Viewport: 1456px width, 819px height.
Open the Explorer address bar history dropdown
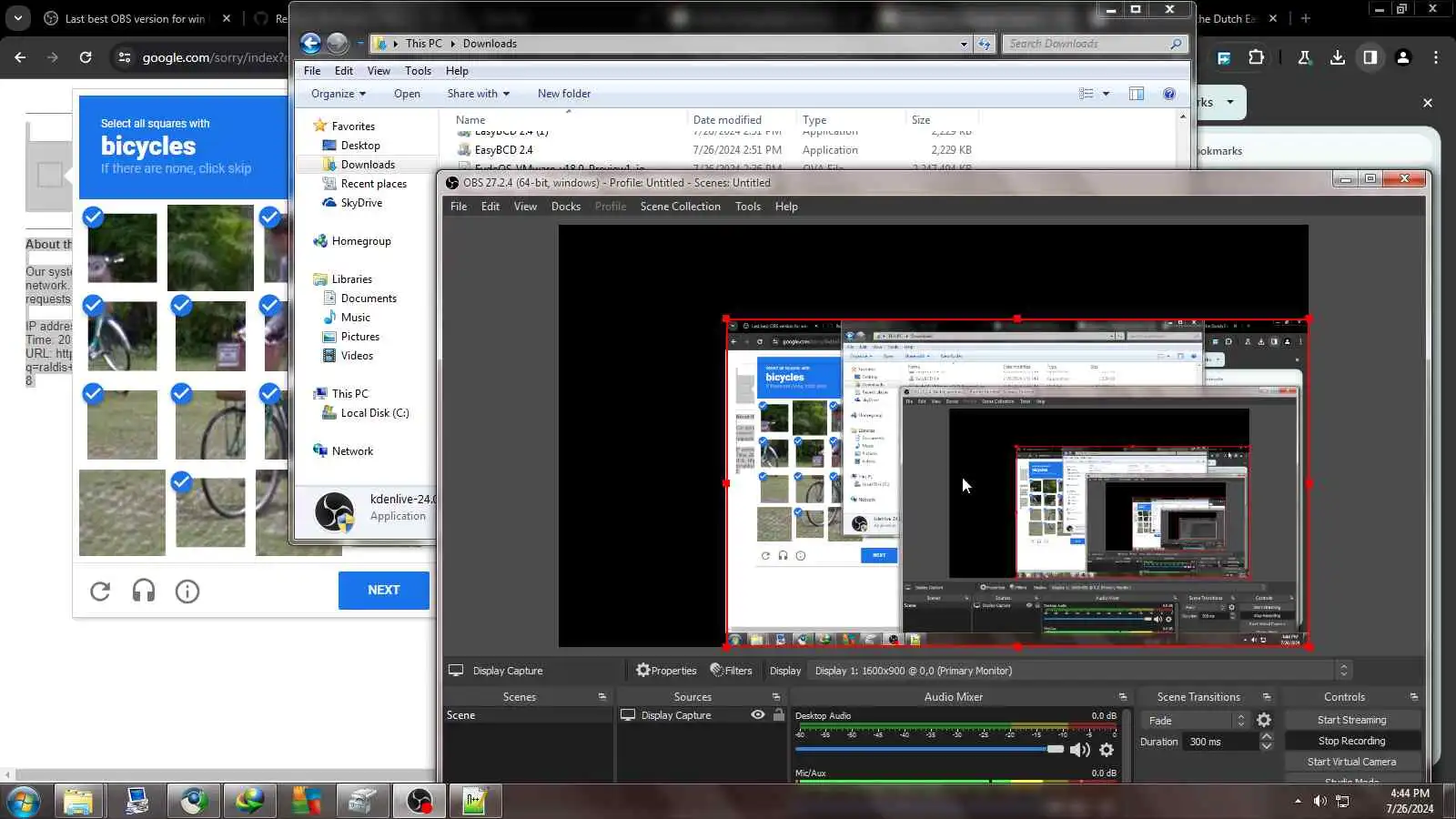click(964, 44)
